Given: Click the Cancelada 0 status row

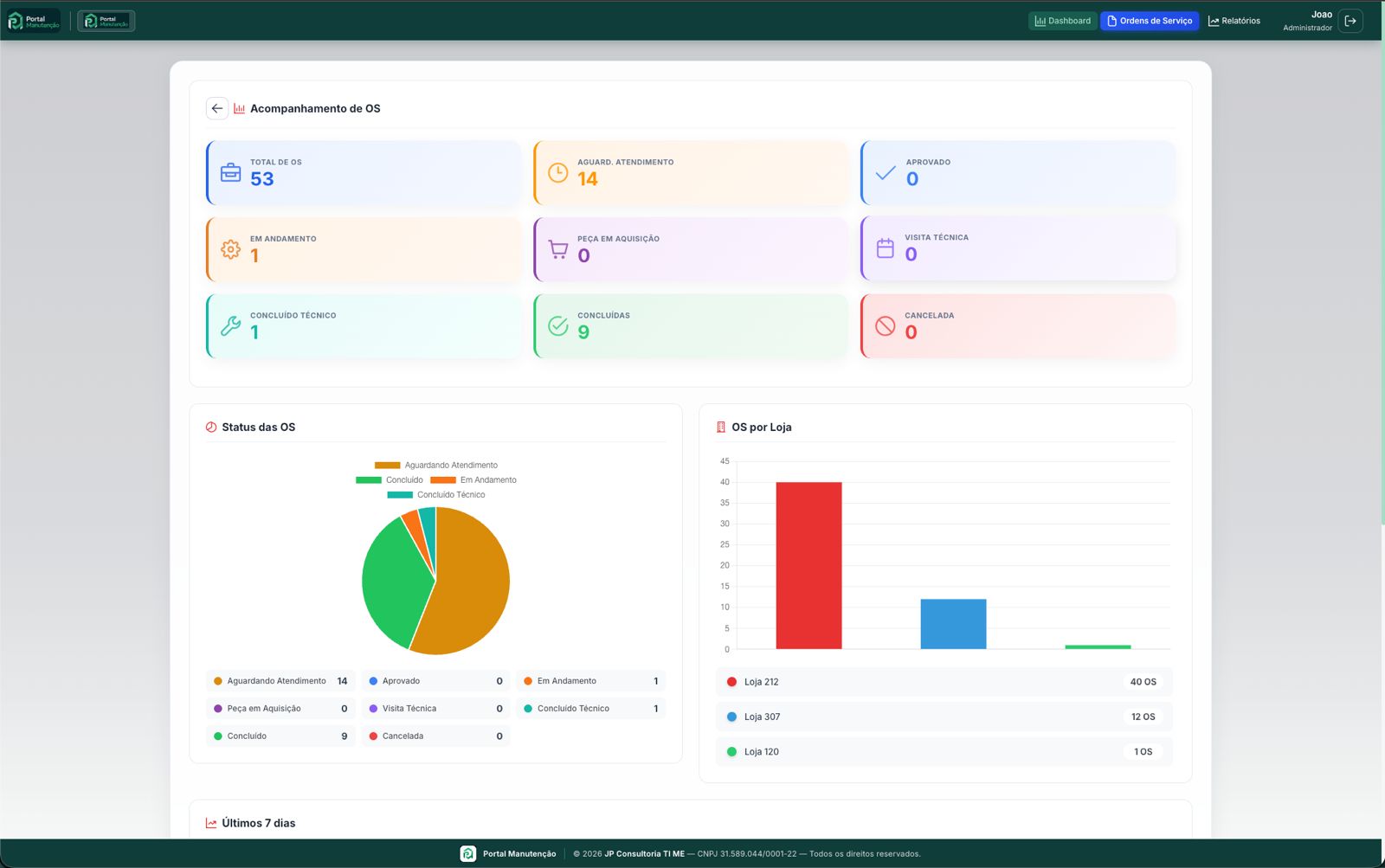Looking at the screenshot, I should [436, 736].
